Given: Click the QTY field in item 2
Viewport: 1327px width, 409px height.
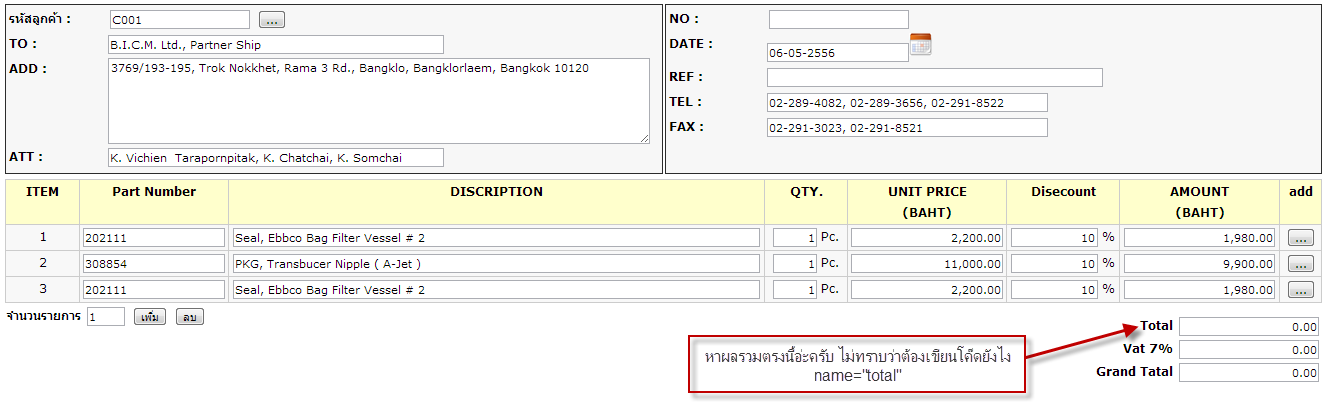Looking at the screenshot, I should pyautogui.click(x=795, y=264).
